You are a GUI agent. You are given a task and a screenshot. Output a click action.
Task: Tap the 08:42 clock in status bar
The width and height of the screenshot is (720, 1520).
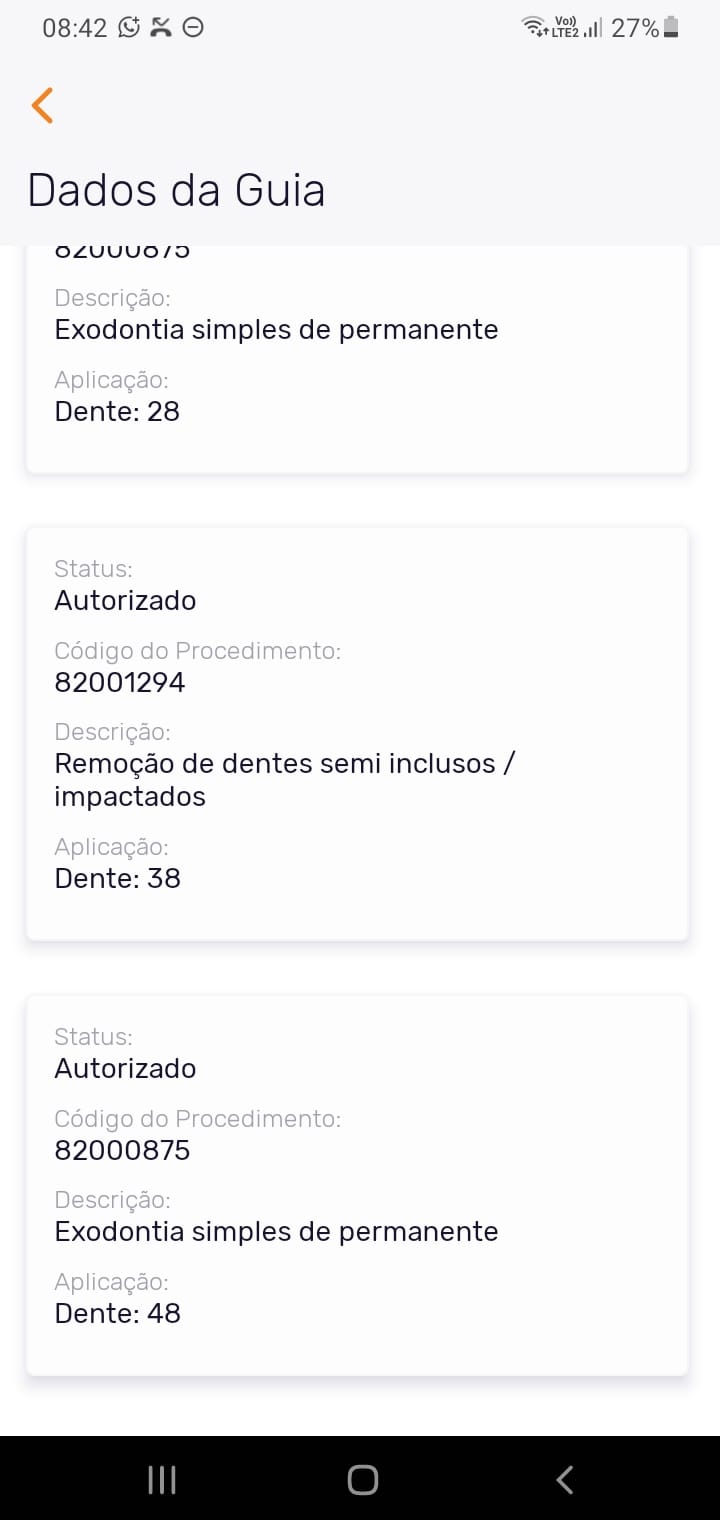pyautogui.click(x=74, y=28)
